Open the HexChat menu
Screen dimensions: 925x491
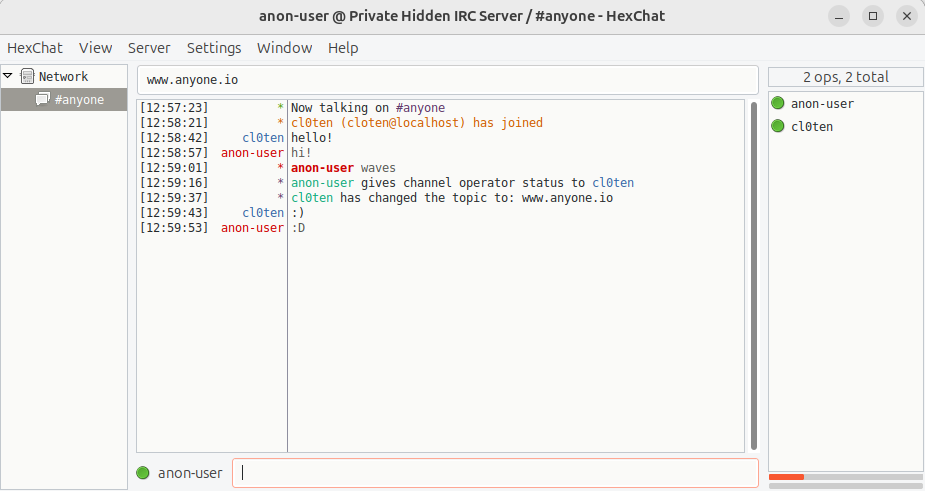pyautogui.click(x=35, y=48)
